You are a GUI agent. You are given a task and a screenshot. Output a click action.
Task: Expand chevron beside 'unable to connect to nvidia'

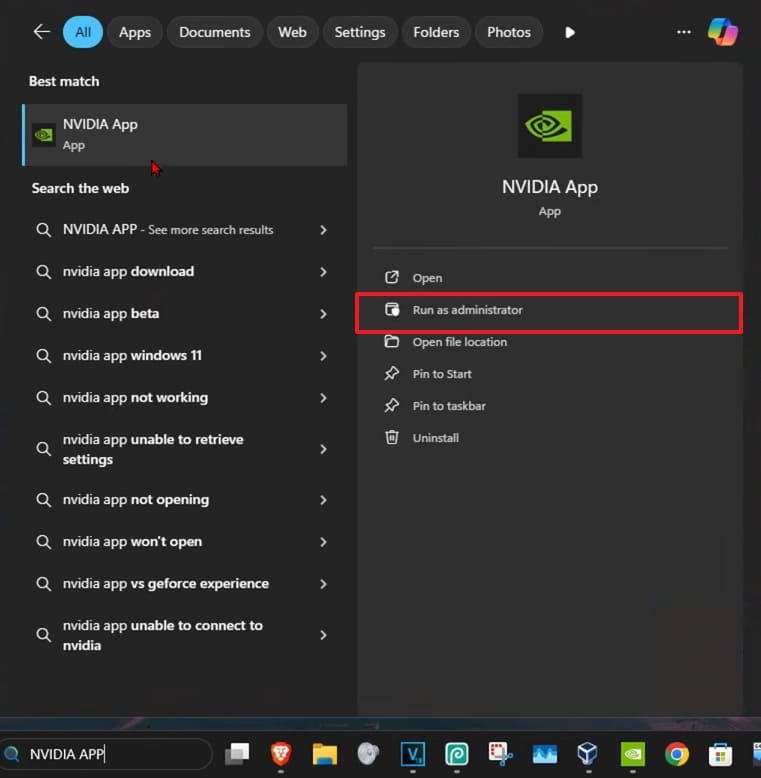[323, 635]
